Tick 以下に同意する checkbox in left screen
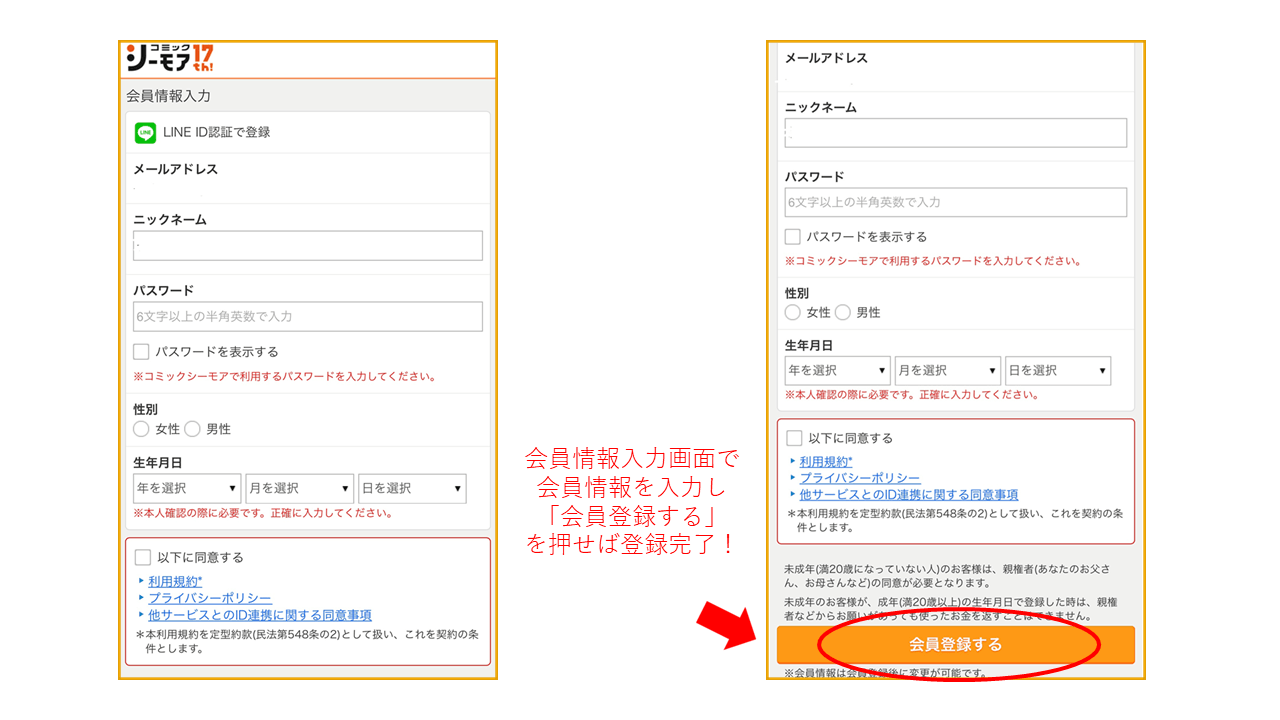The width and height of the screenshot is (1280, 720). coord(143,557)
